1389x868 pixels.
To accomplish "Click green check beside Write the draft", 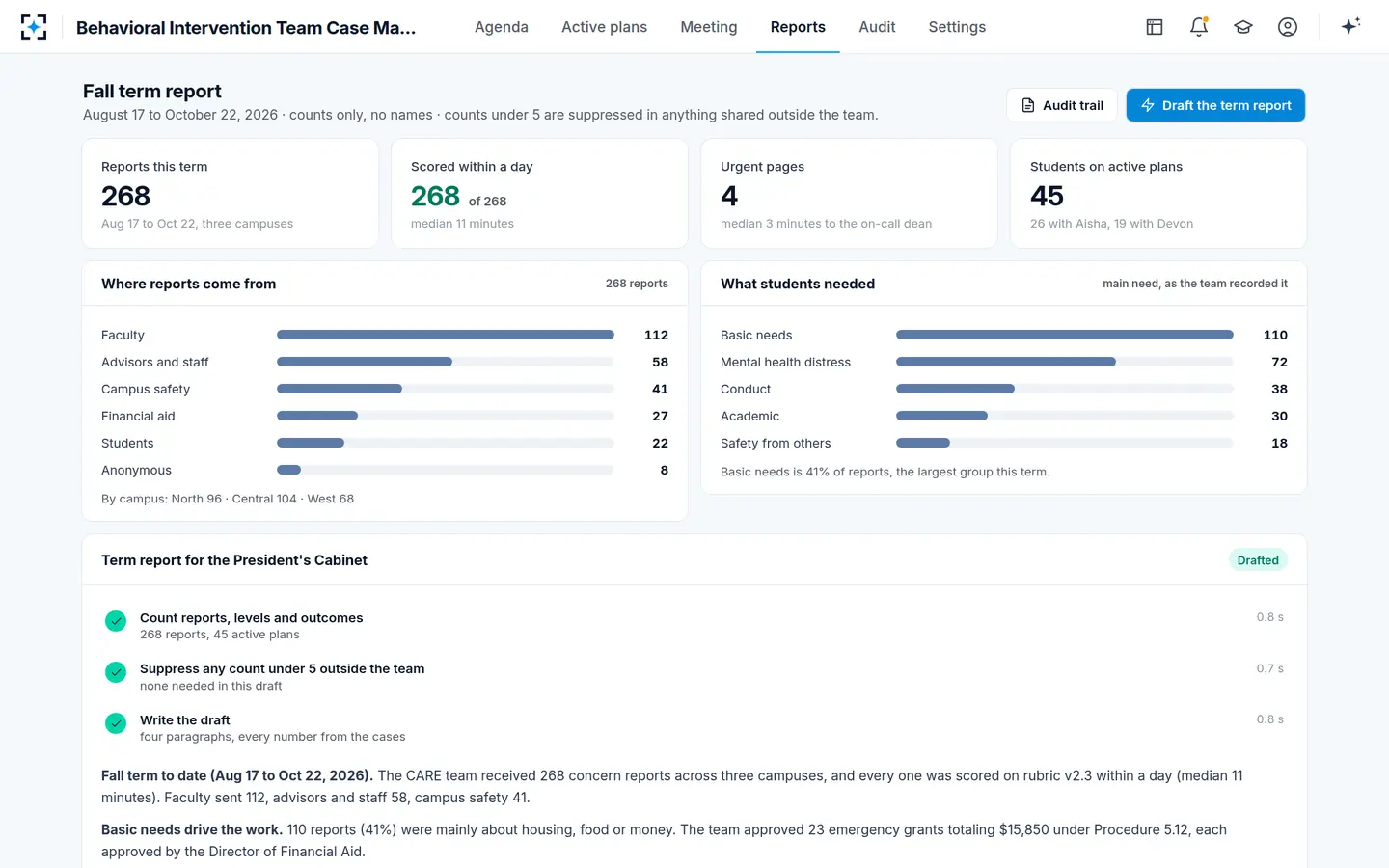I will pyautogui.click(x=116, y=723).
